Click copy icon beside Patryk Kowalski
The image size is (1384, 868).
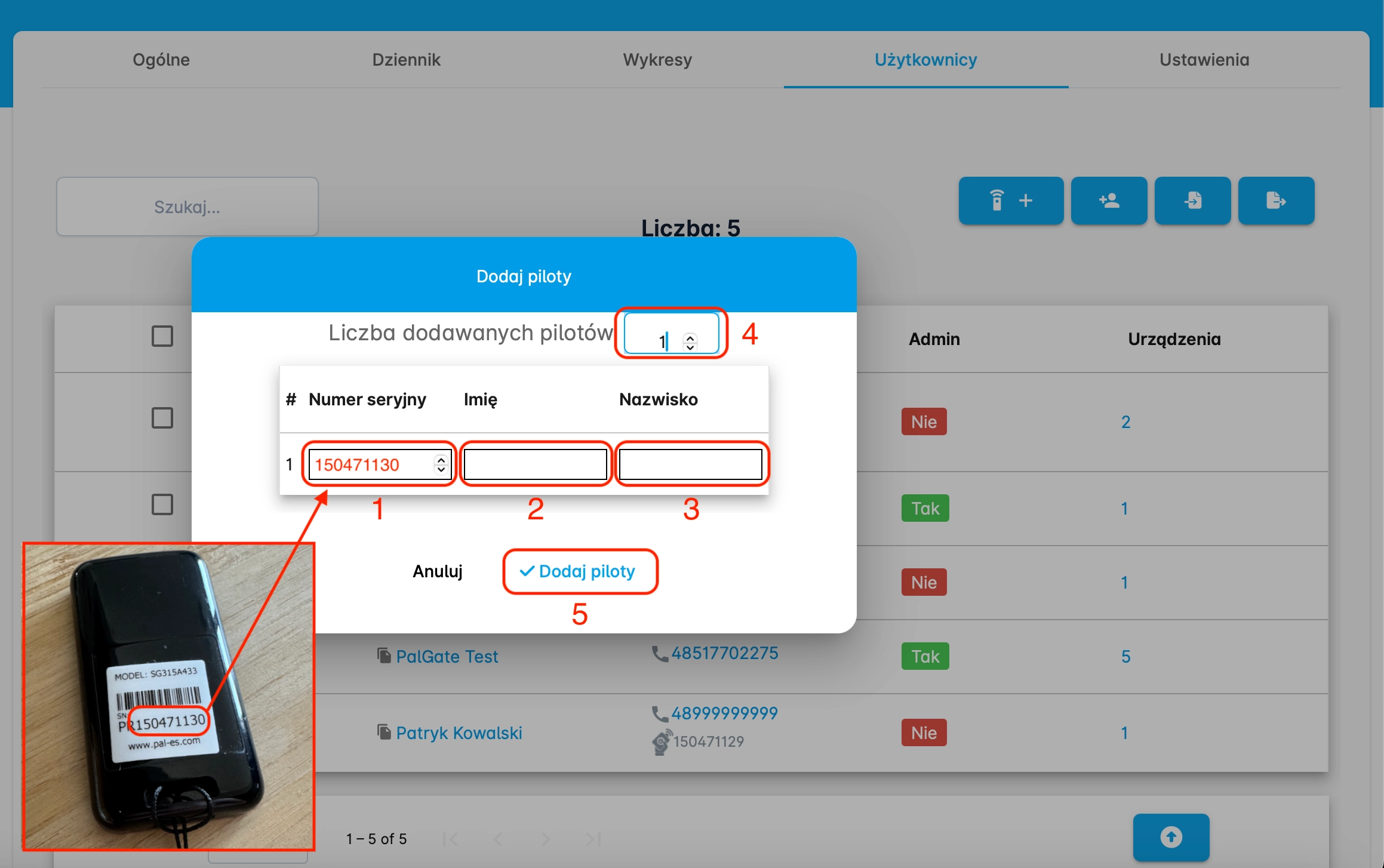point(384,732)
